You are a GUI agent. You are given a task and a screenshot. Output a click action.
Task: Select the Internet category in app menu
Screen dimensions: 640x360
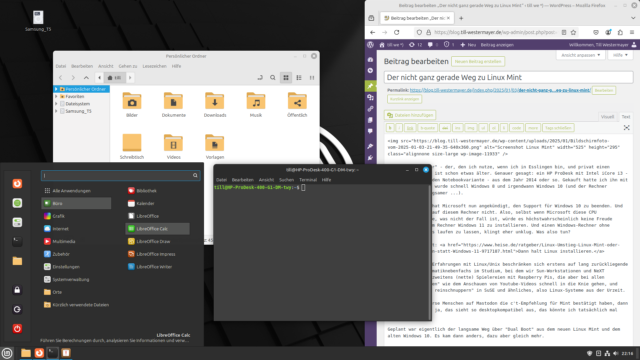point(76,229)
